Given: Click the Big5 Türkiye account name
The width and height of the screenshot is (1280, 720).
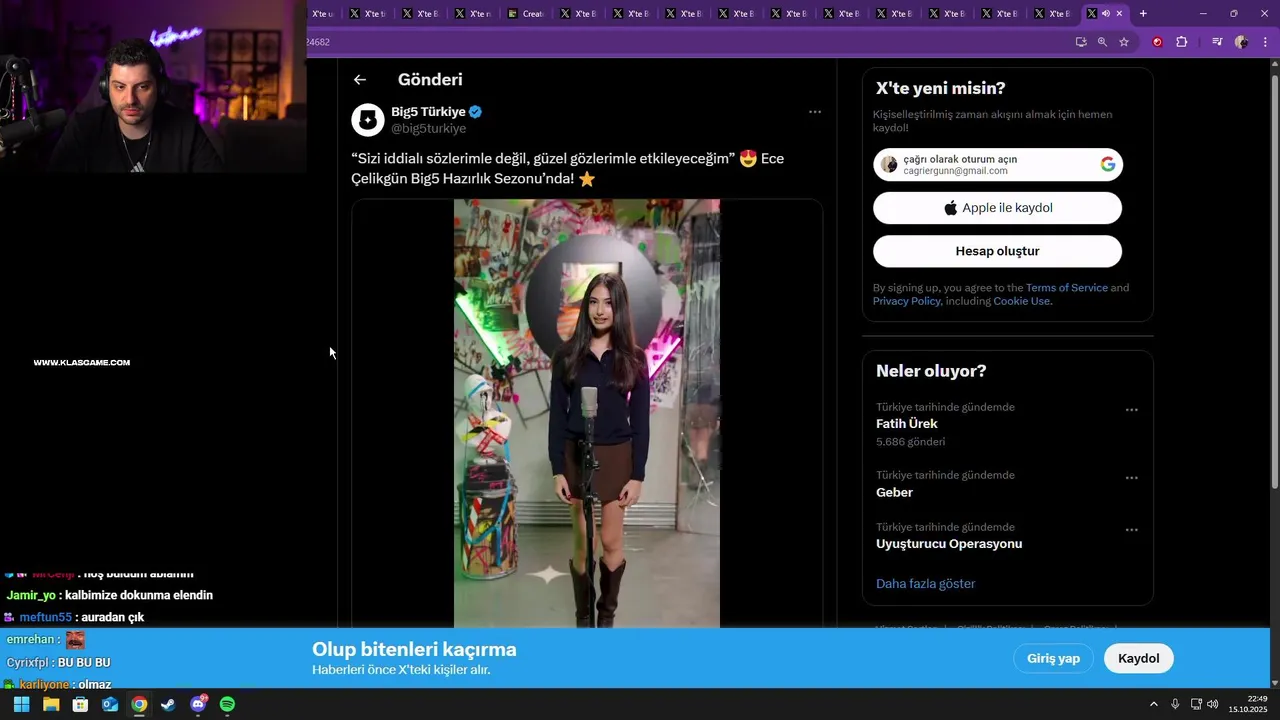Looking at the screenshot, I should coord(428,112).
